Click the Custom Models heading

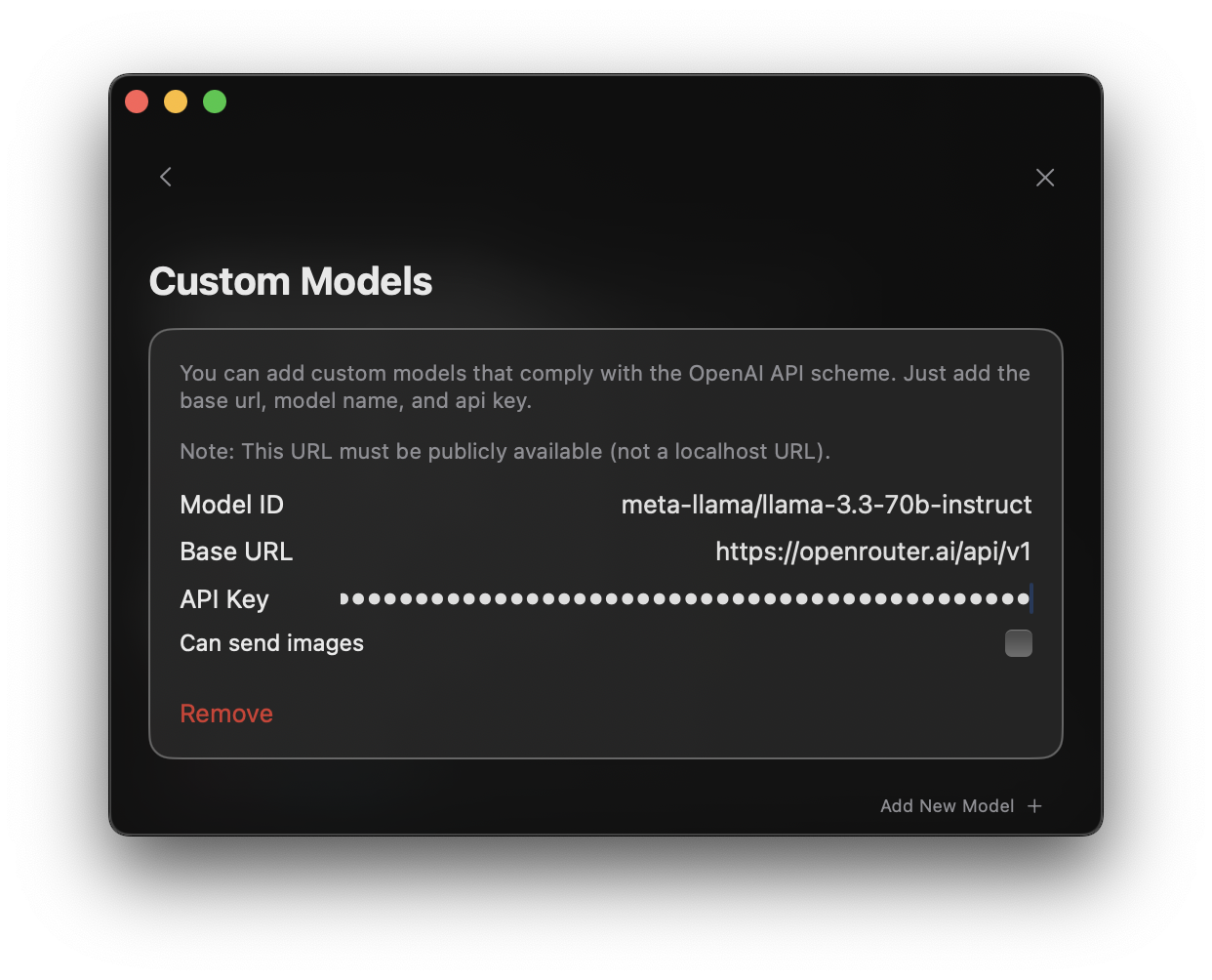pos(290,281)
